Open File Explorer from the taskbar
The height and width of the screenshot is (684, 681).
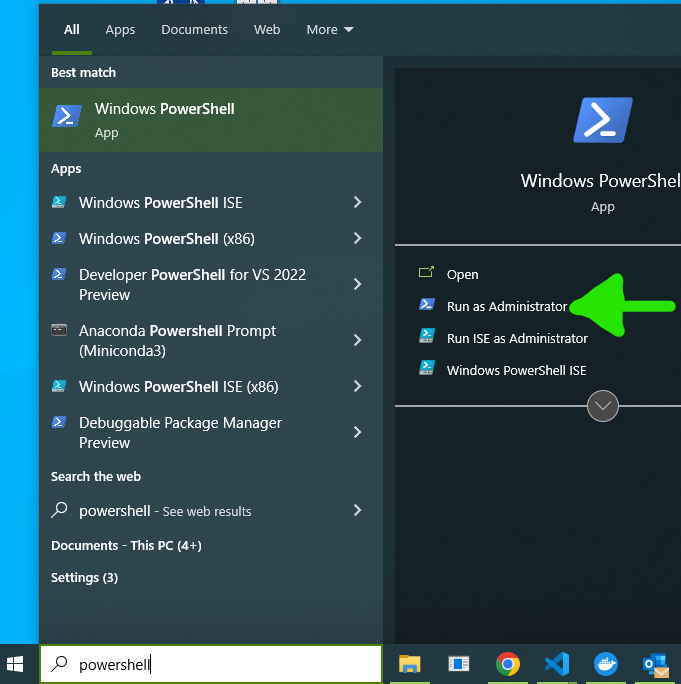tap(410, 664)
